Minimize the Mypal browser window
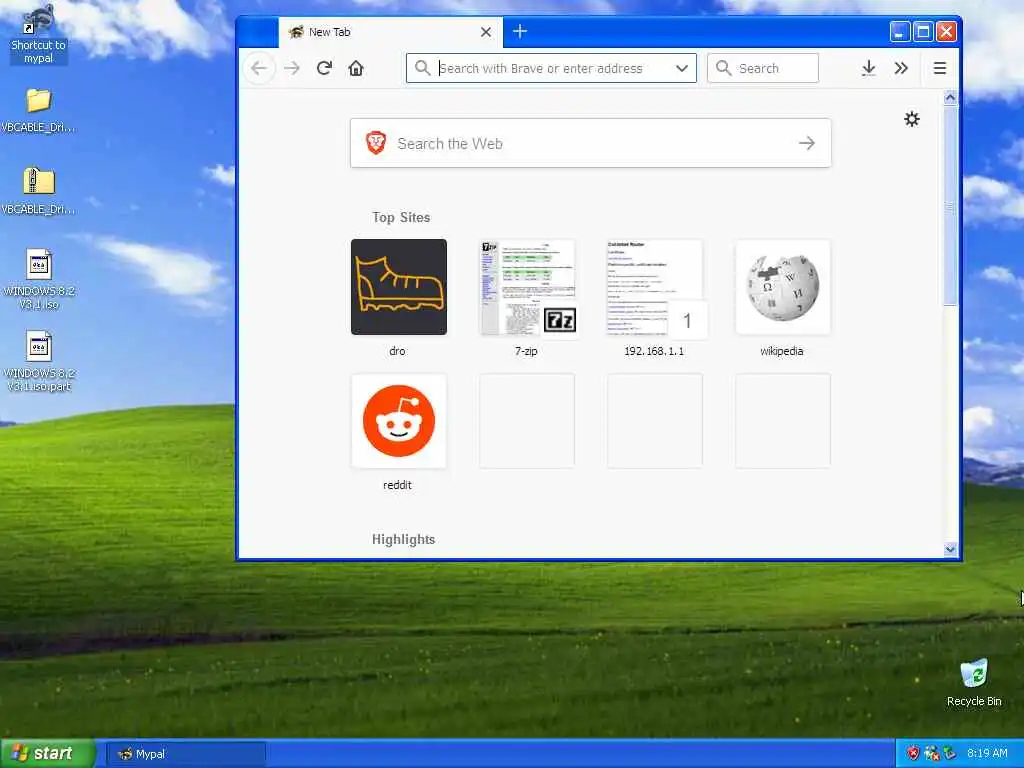The height and width of the screenshot is (768, 1024). 900,31
